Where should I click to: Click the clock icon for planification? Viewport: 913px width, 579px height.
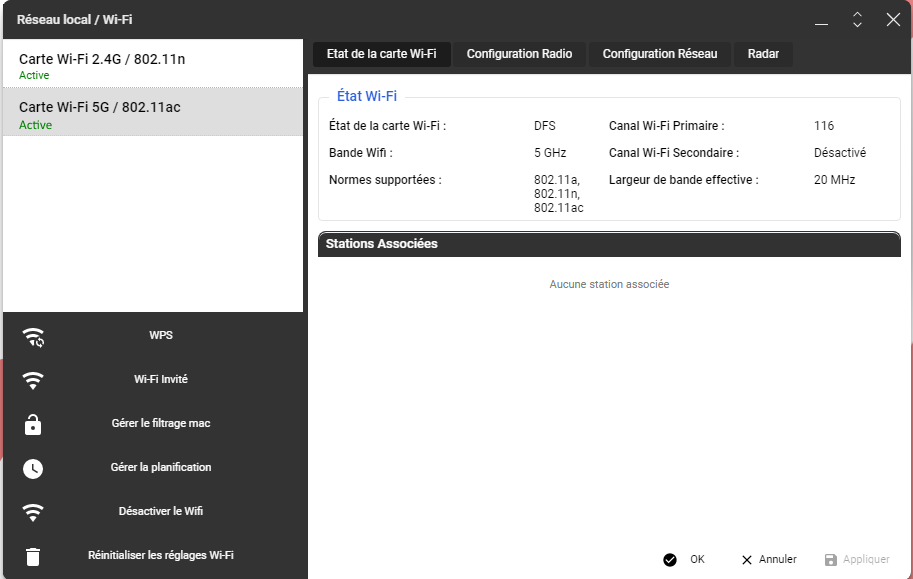(33, 468)
